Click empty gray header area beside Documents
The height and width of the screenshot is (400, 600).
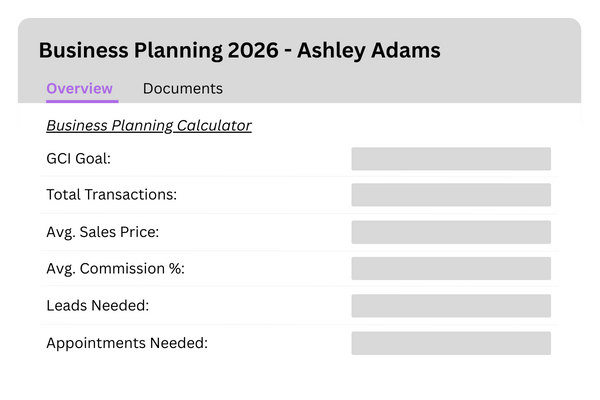point(400,88)
